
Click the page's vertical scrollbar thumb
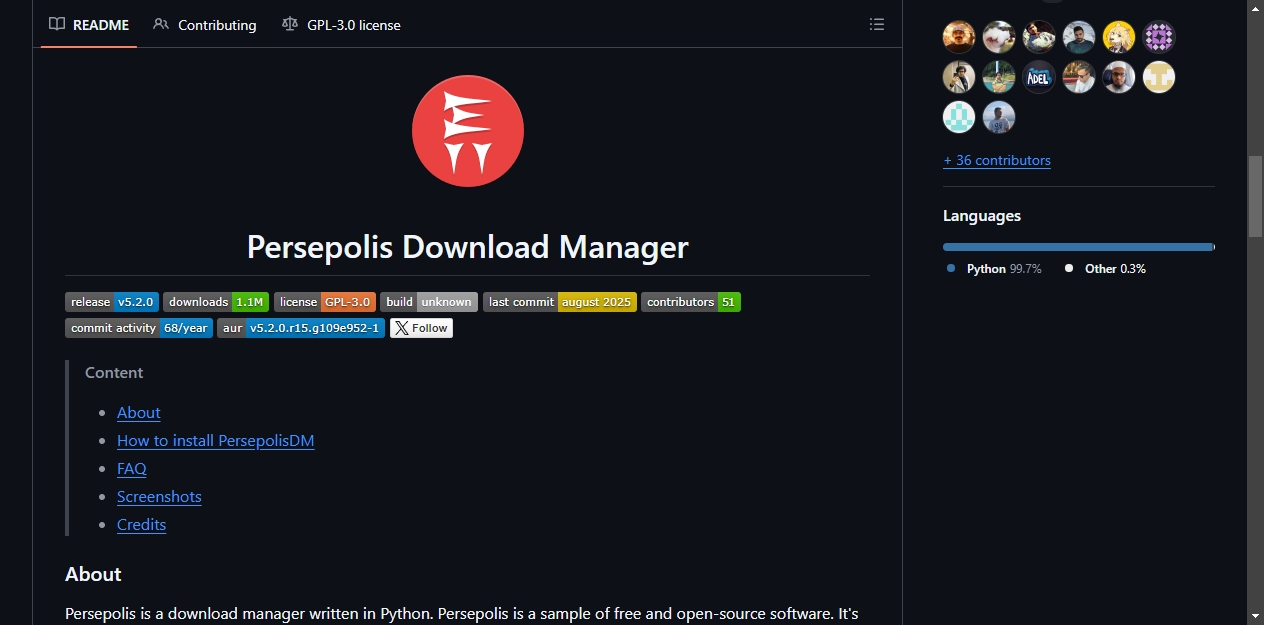pyautogui.click(x=1255, y=195)
